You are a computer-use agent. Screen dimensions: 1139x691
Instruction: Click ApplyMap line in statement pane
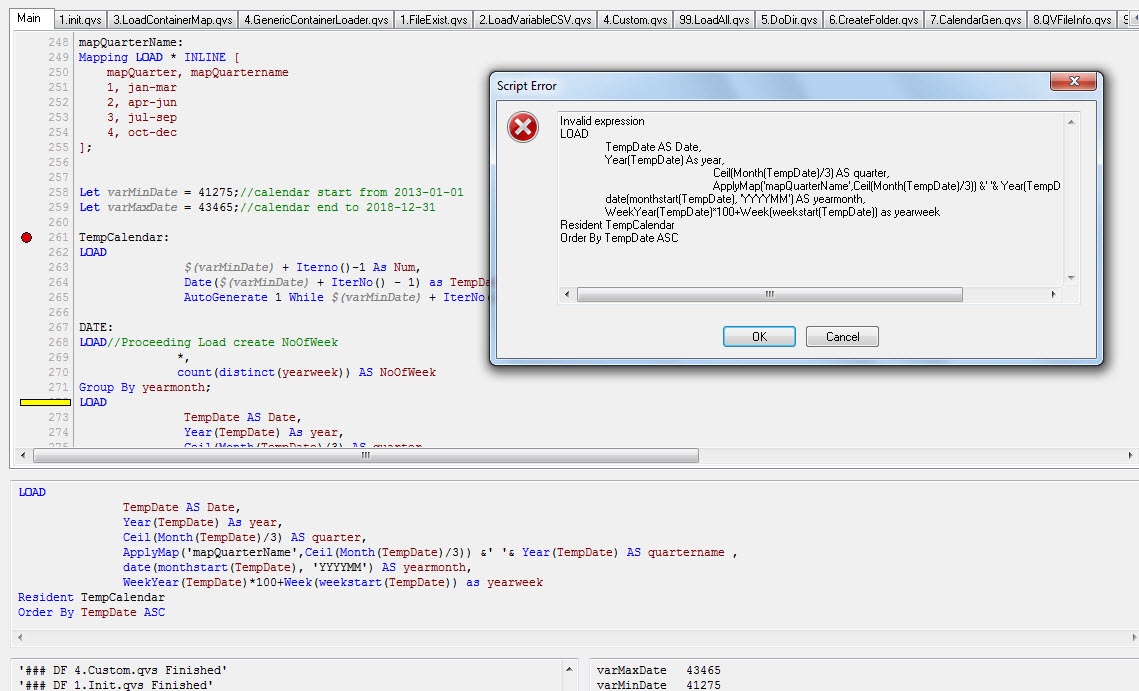point(430,552)
